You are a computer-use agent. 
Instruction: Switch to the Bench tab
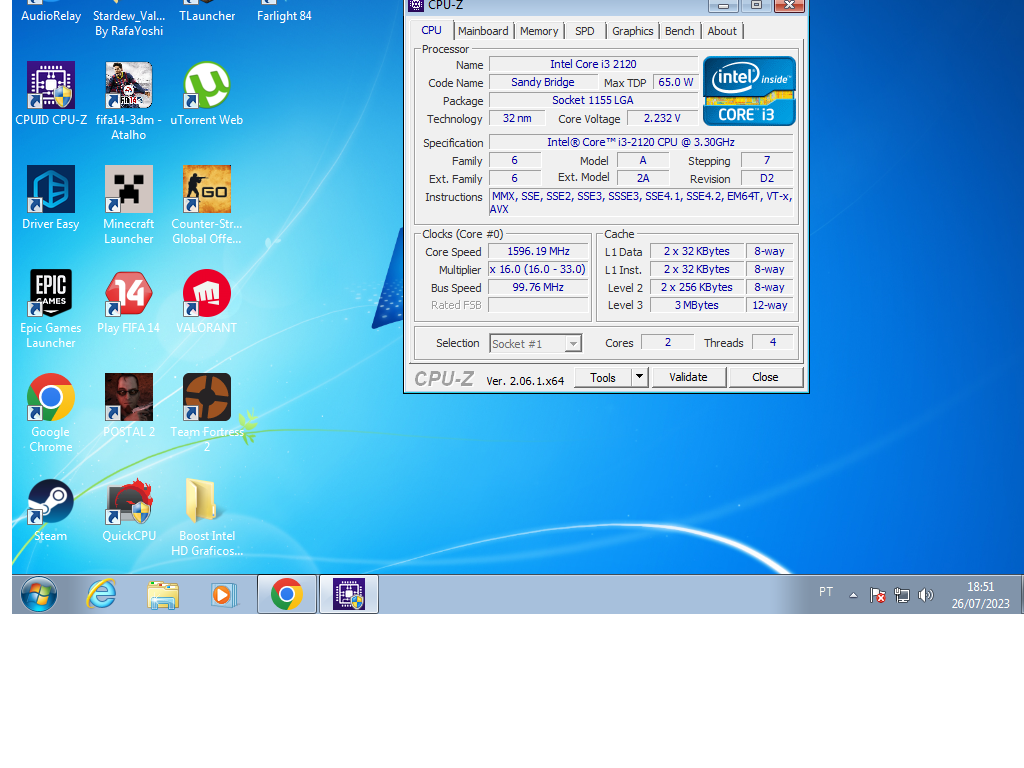point(679,31)
